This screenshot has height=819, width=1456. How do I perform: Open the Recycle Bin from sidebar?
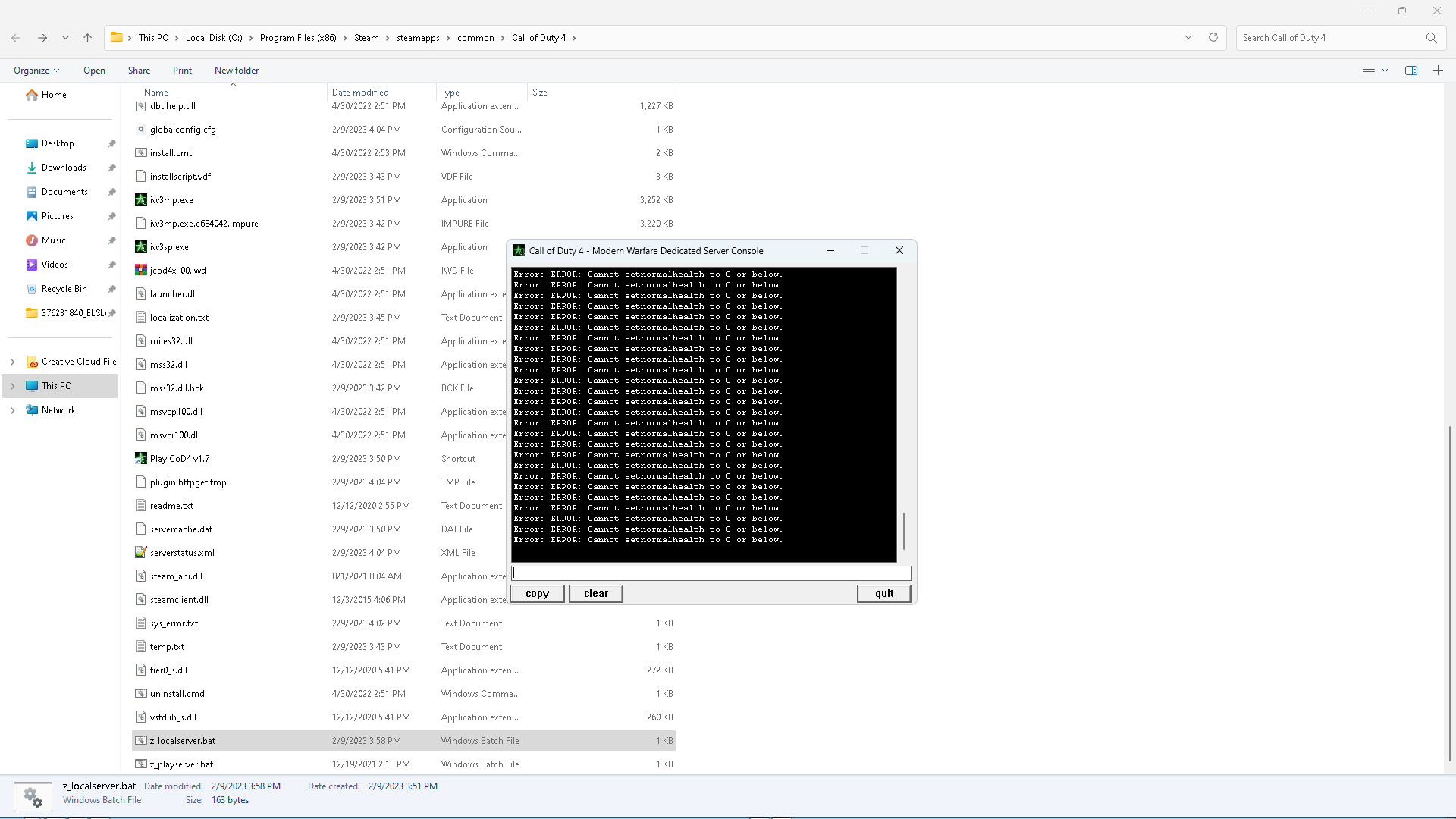(x=64, y=289)
